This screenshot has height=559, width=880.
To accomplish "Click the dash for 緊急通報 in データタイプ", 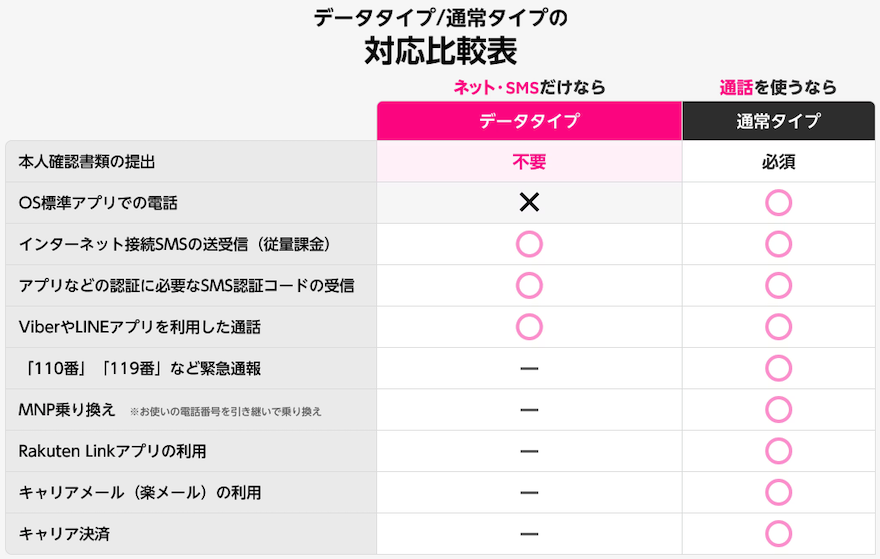I will click(x=529, y=369).
